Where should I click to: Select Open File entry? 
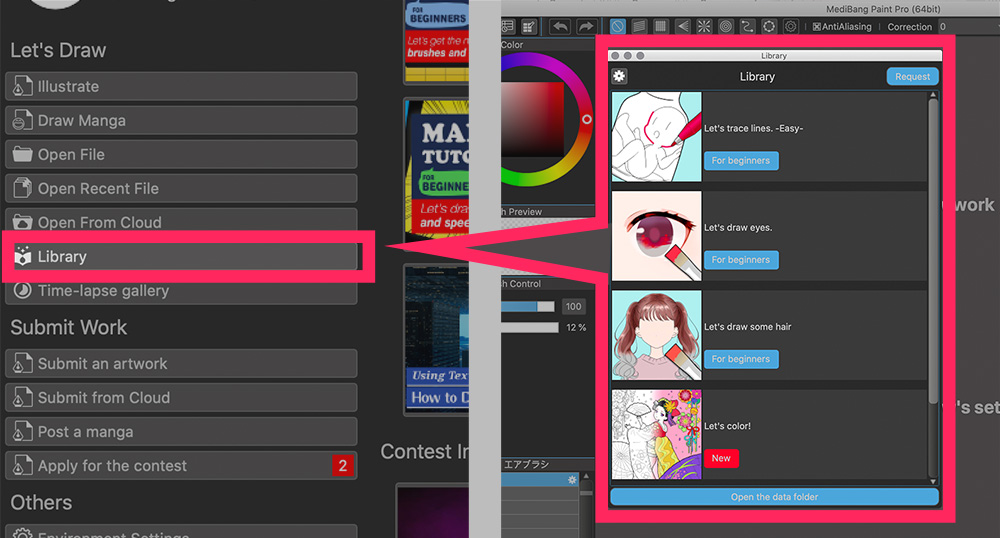click(x=181, y=154)
